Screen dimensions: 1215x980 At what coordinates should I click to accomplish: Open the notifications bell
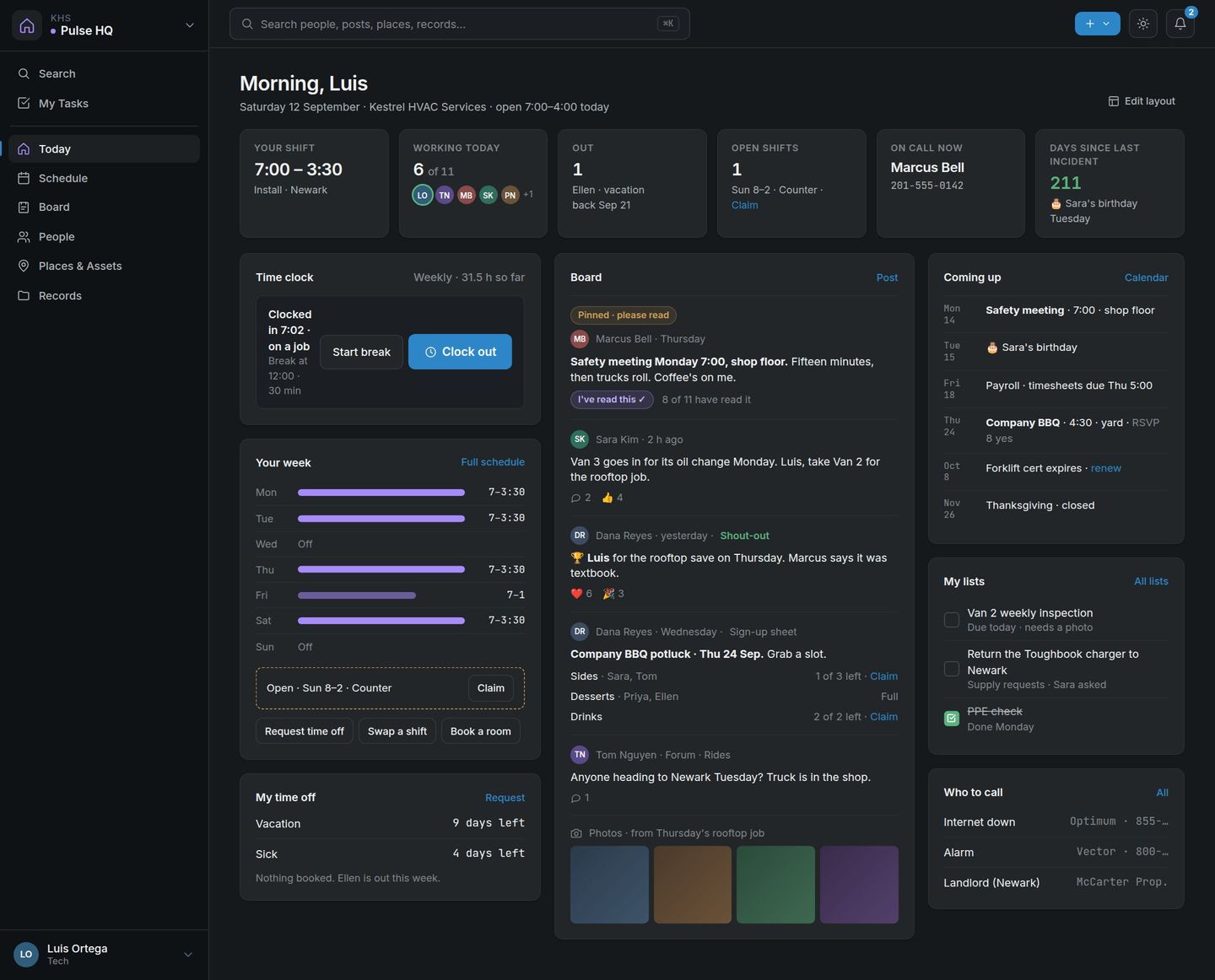(1180, 24)
